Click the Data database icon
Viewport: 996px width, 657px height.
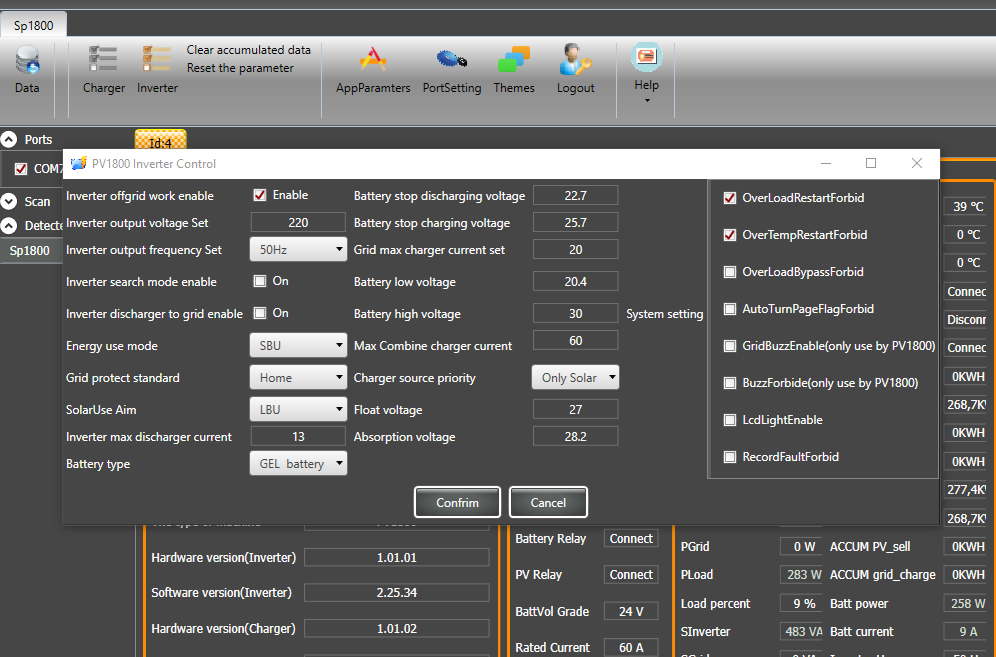[x=27, y=61]
